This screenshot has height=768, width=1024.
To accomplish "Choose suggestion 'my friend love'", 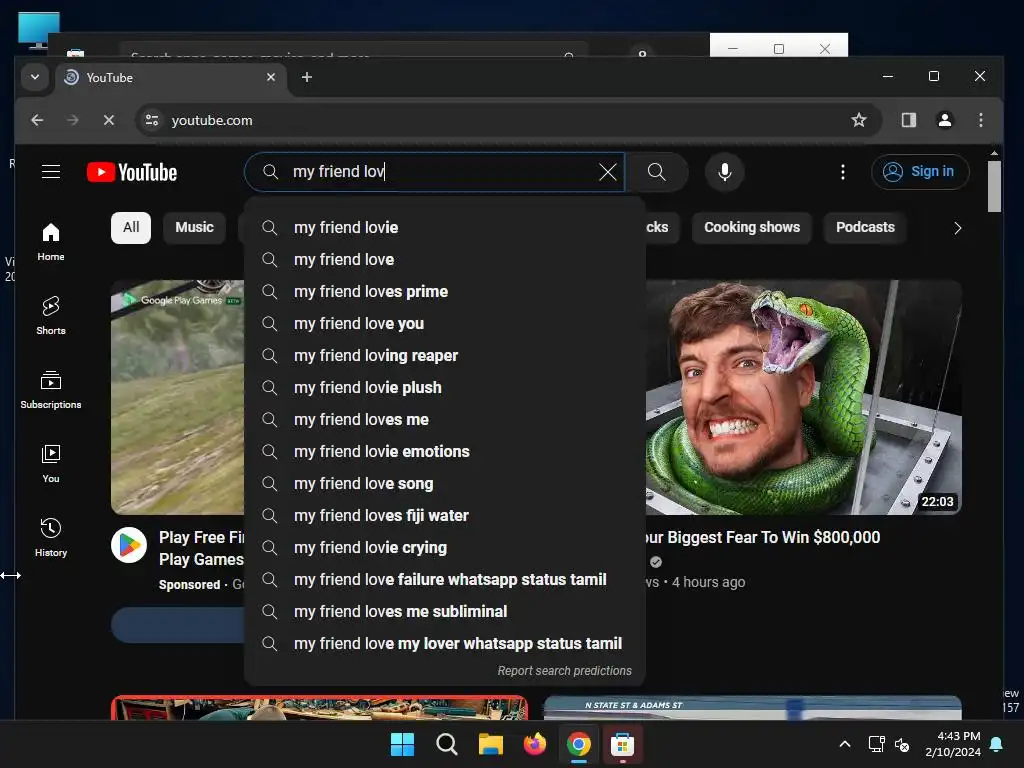I will tap(445, 259).
